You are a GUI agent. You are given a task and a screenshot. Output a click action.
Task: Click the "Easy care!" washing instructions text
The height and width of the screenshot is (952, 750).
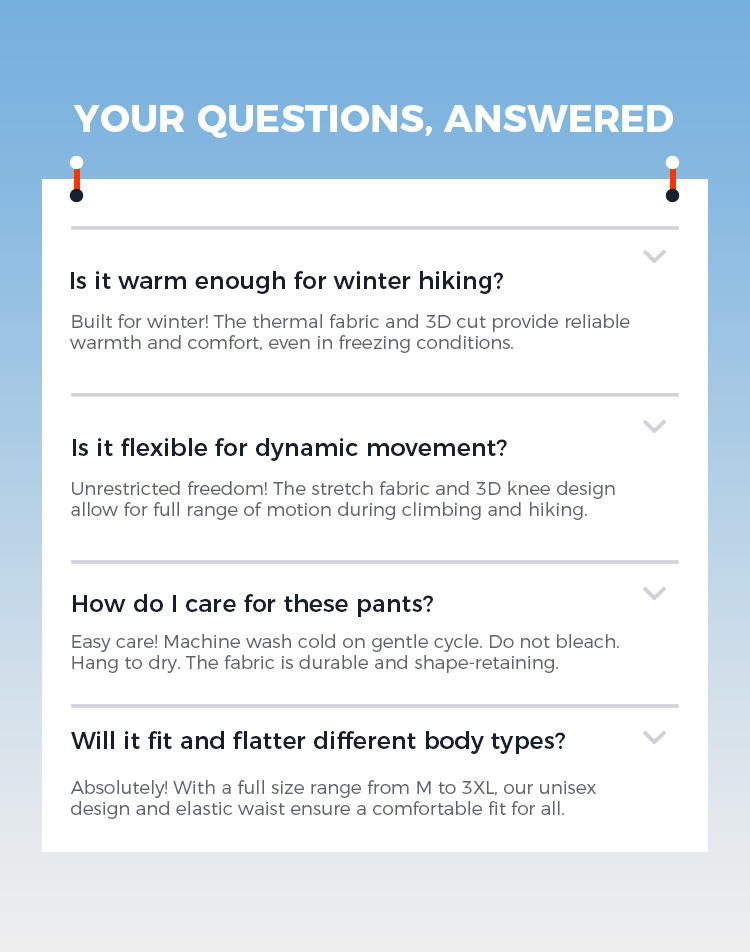pyautogui.click(x=345, y=652)
